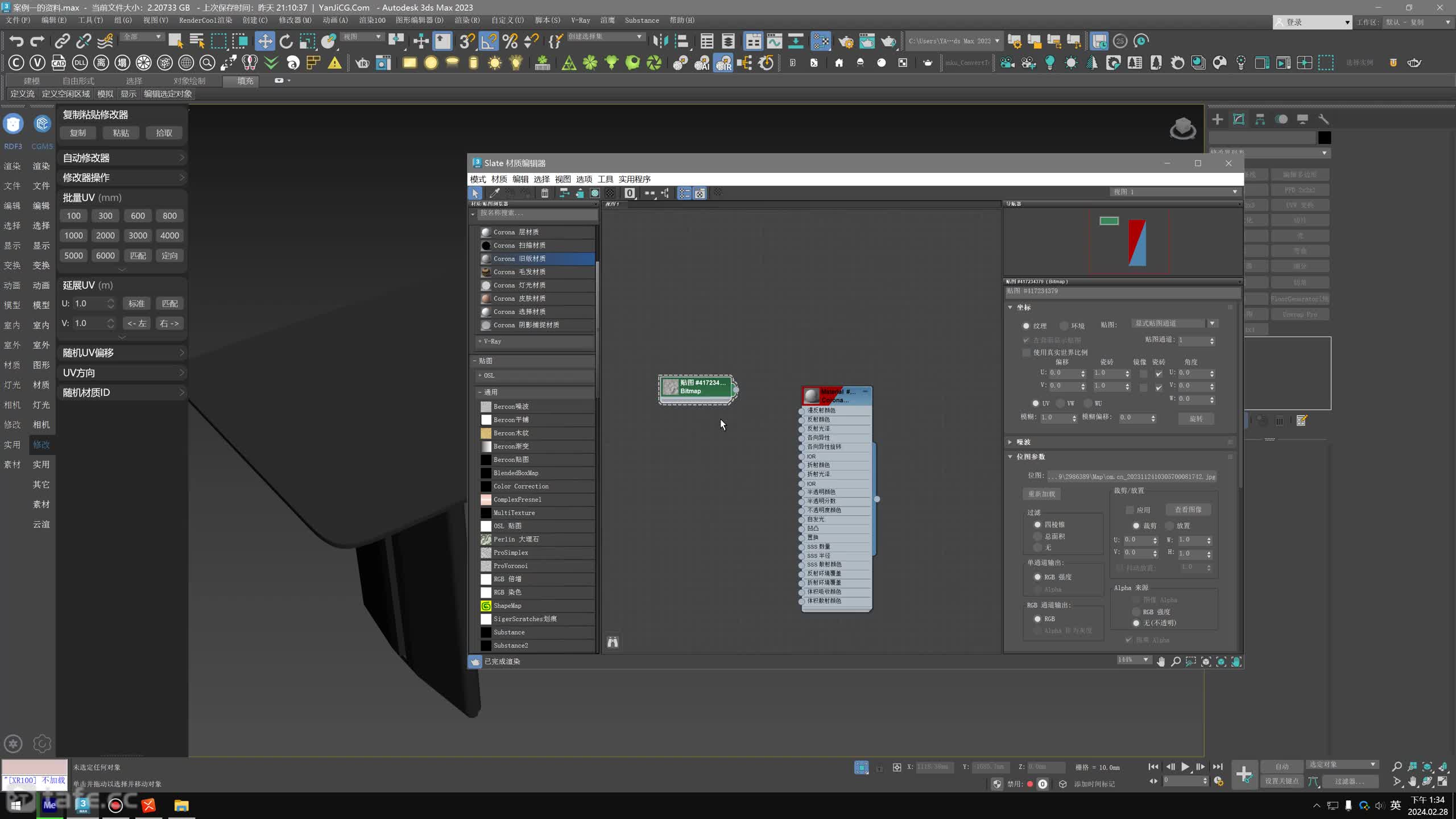Image resolution: width=1456 pixels, height=819 pixels.
Task: Click the Windows Start button
Action: coord(16,805)
